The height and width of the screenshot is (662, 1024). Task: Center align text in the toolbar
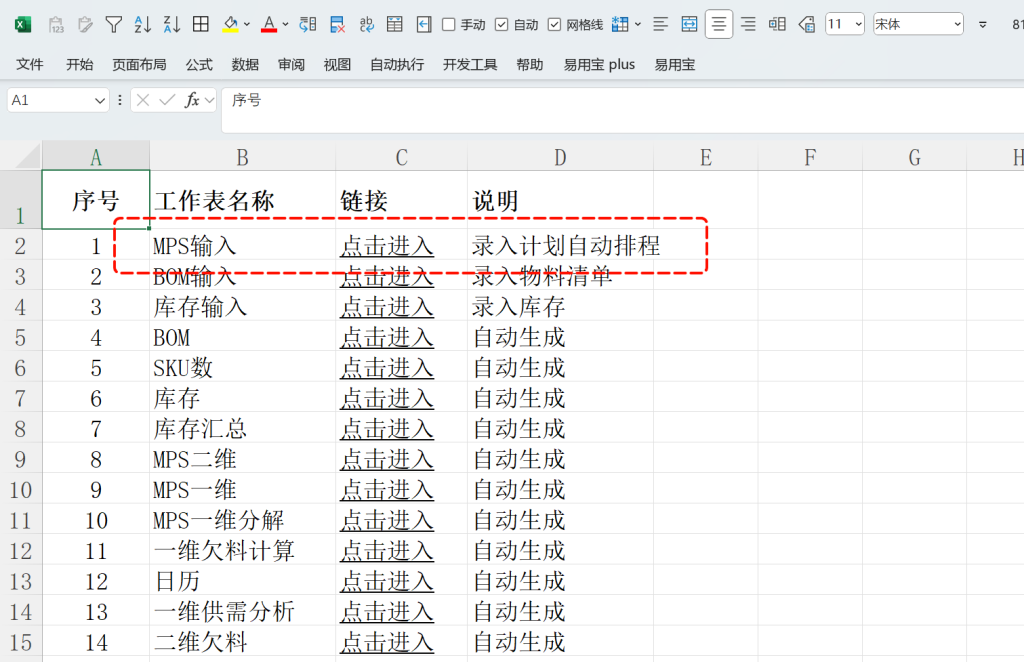[718, 25]
